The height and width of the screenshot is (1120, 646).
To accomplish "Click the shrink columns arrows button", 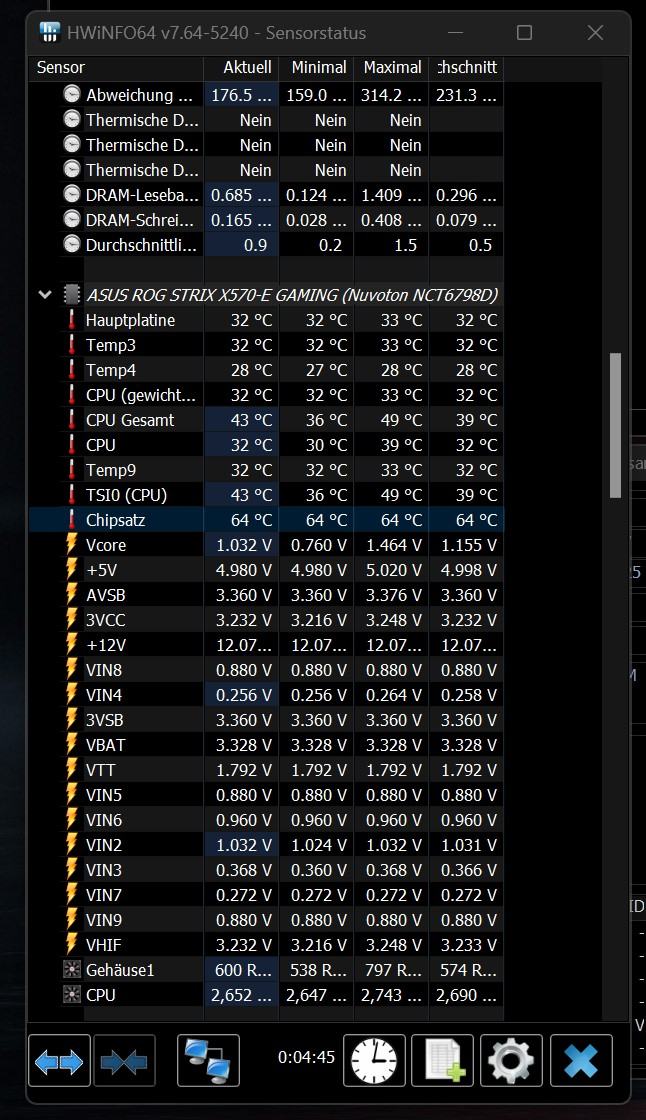I will (x=124, y=1061).
